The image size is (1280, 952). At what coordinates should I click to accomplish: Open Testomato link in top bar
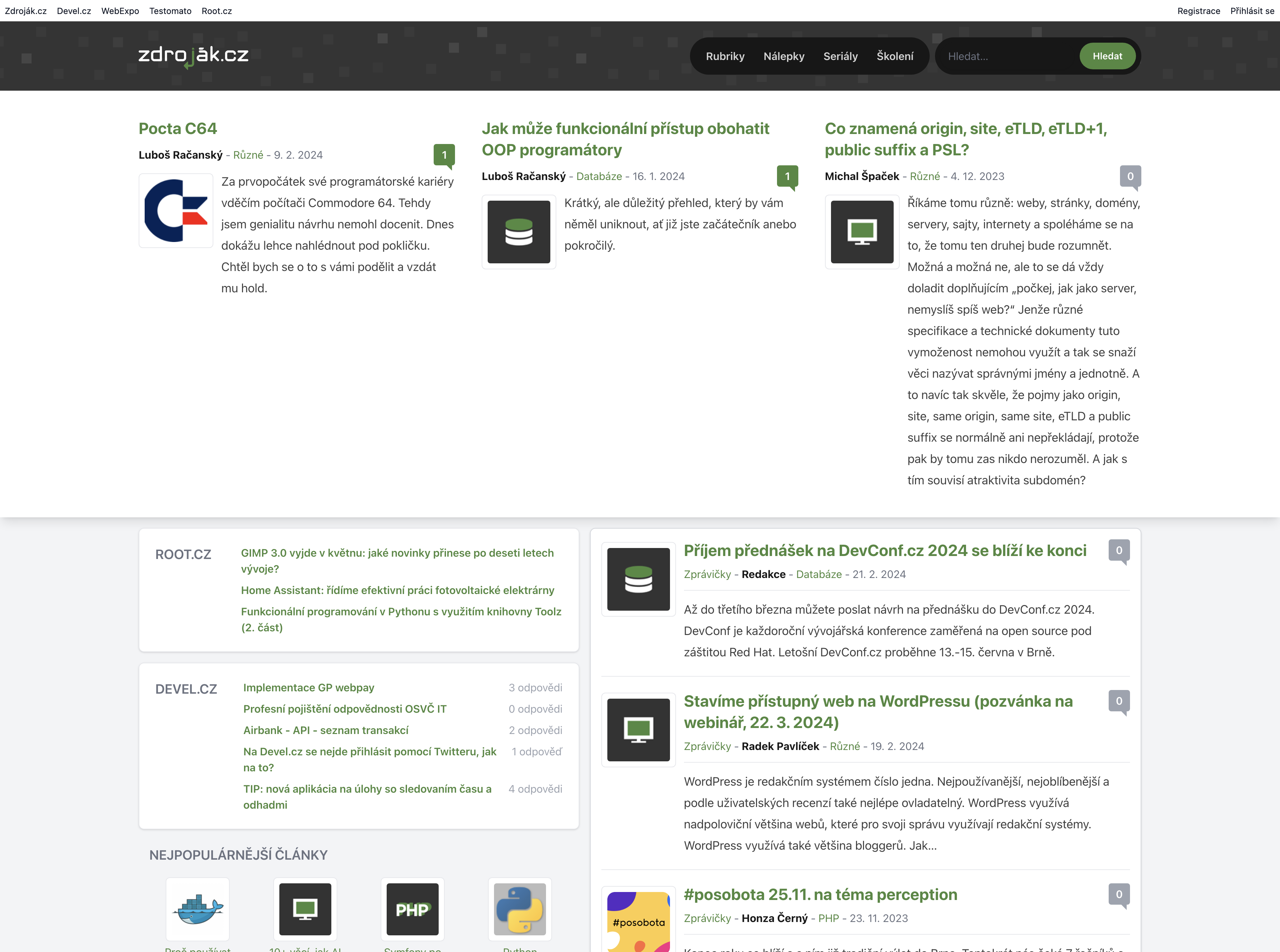point(170,11)
